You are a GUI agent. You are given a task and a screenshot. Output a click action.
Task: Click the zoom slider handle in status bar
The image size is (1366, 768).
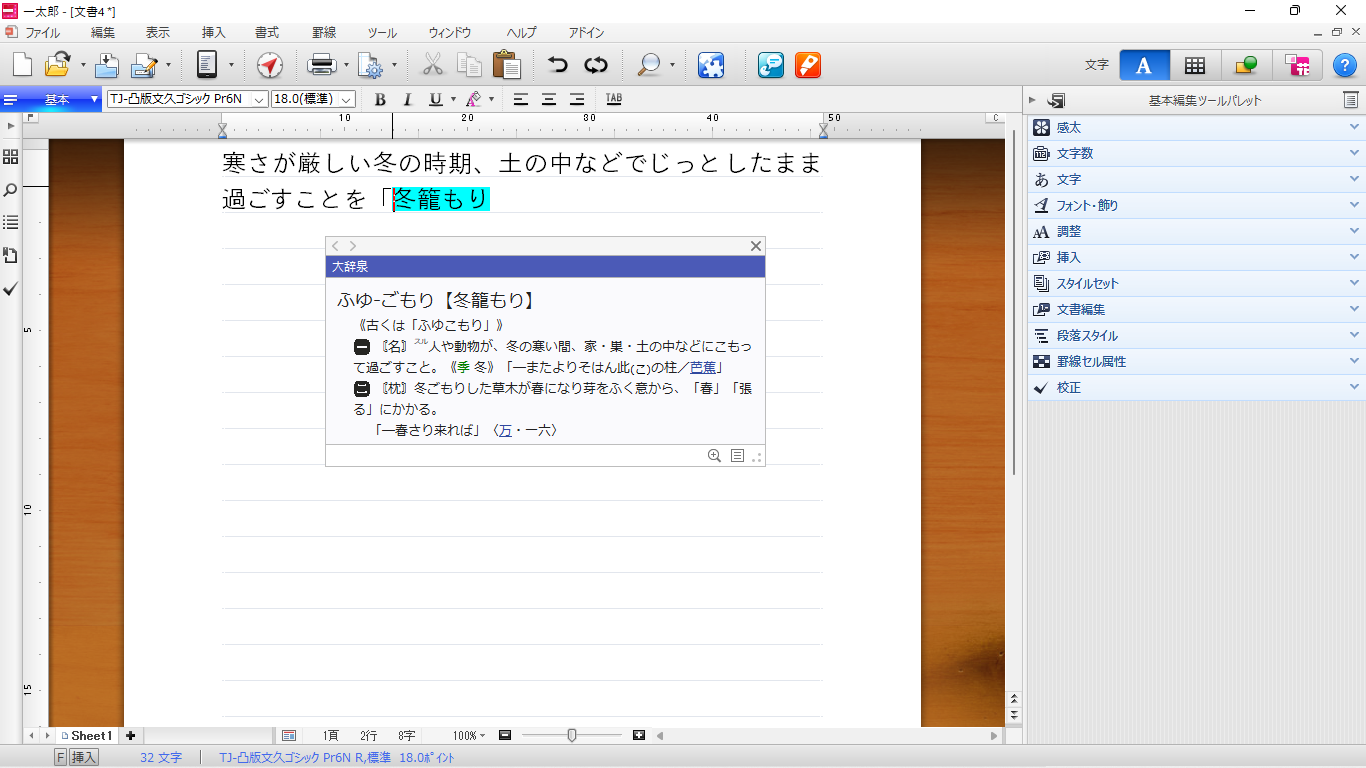[572, 736]
